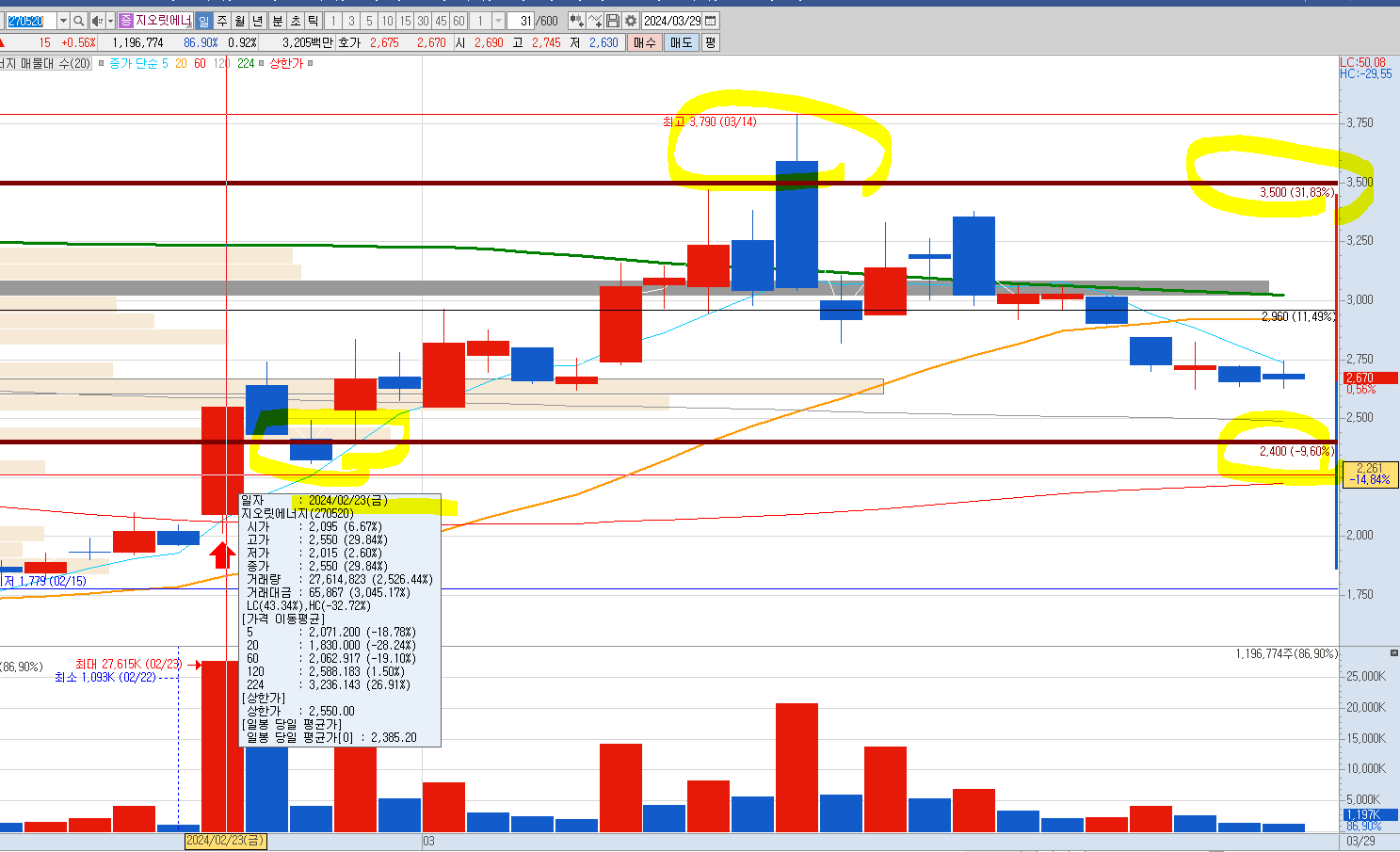Click the 최소 1,093K (02/22) volume label

pyautogui.click(x=105, y=677)
